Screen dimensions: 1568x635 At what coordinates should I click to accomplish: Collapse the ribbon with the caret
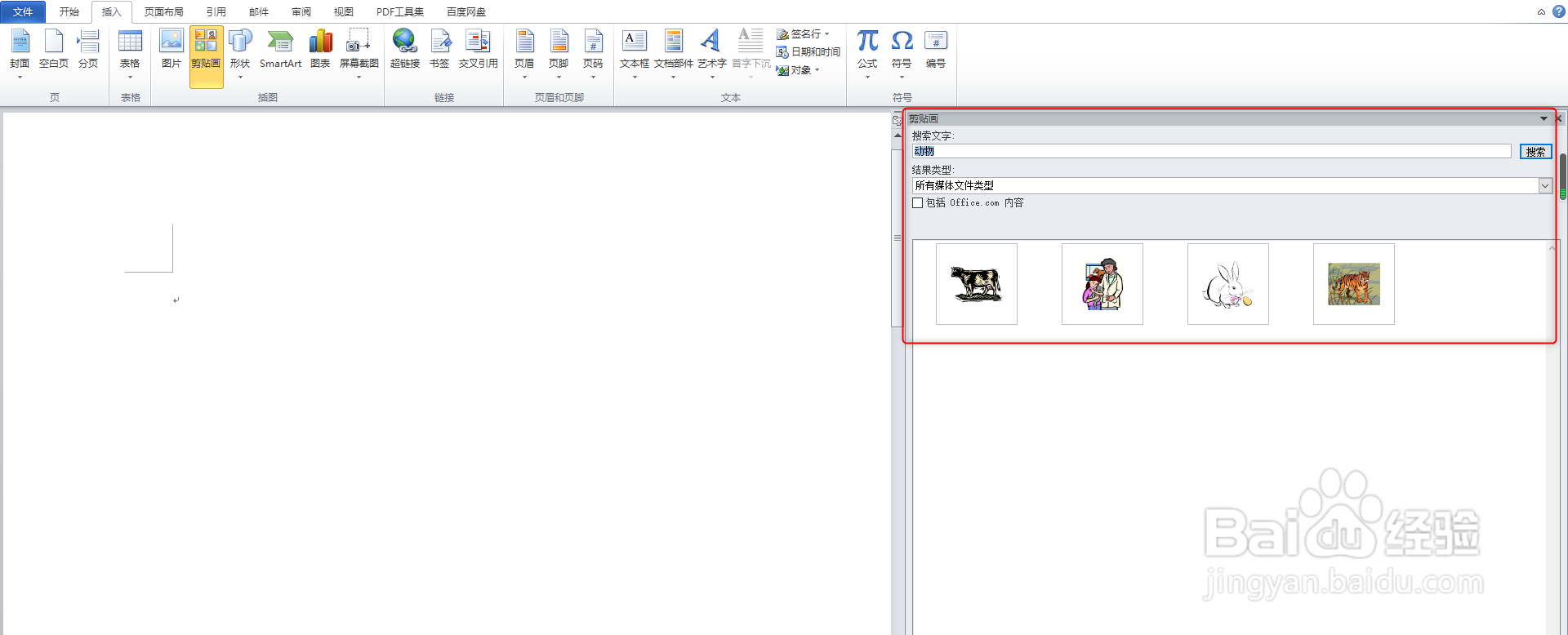(1541, 12)
